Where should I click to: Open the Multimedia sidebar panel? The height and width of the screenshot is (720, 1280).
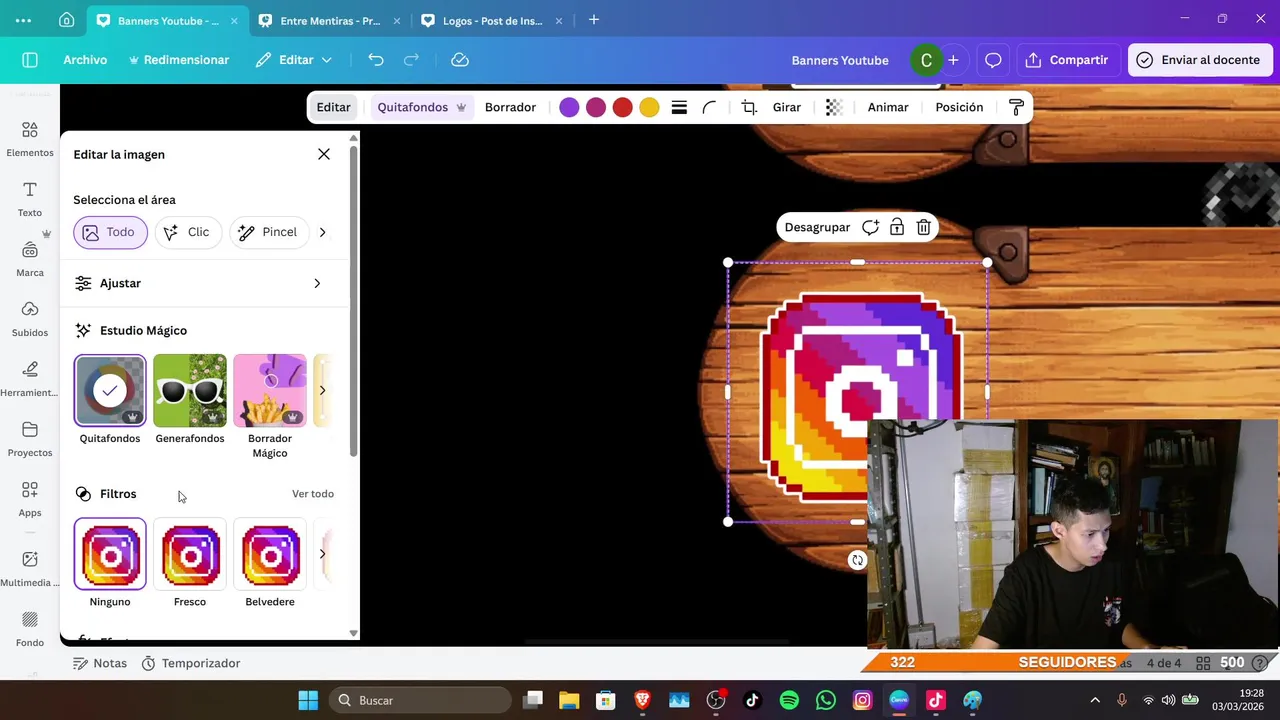30,569
